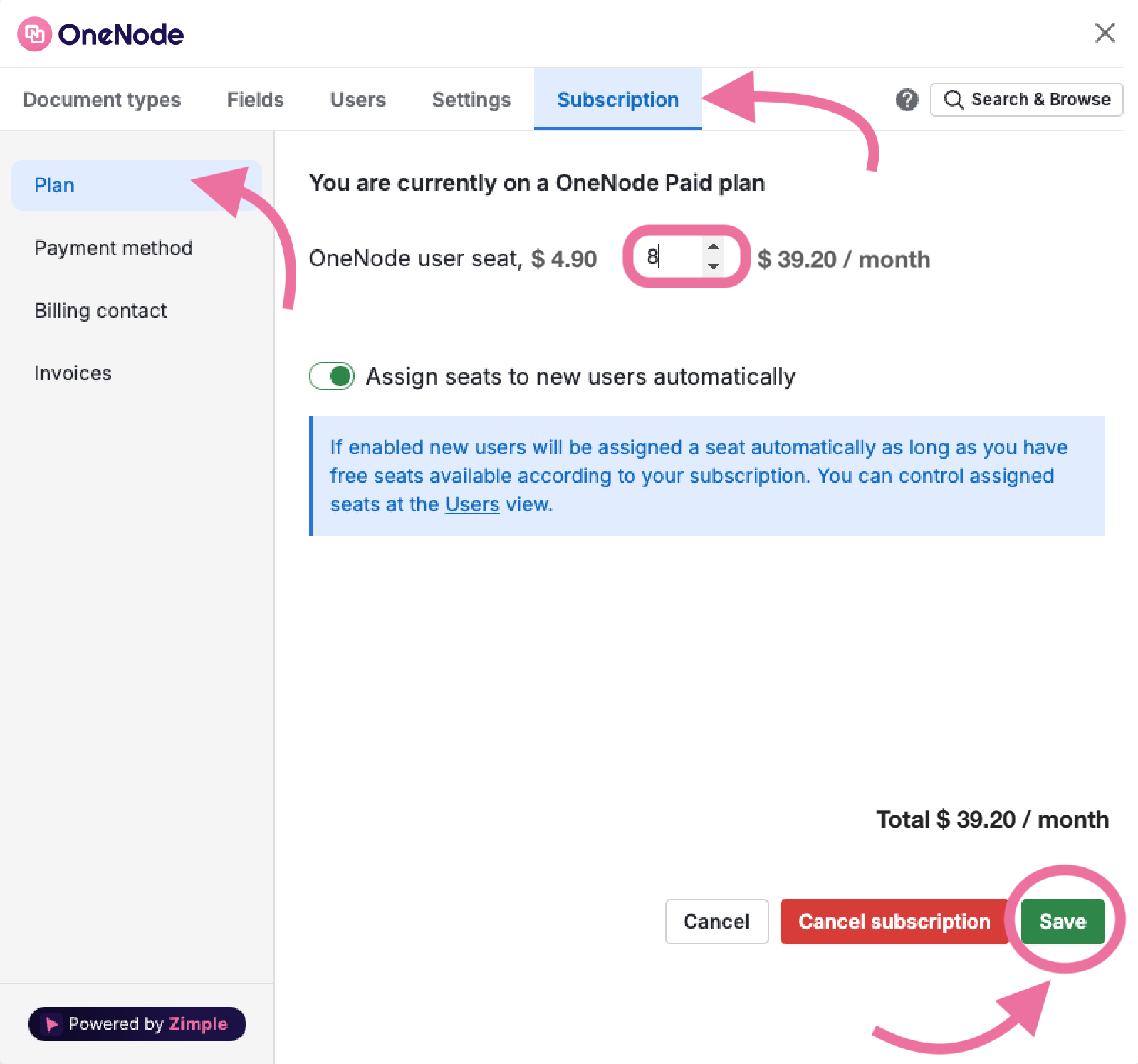Image resolution: width=1138 pixels, height=1064 pixels.
Task: Click the OneNode logo icon
Action: pyautogui.click(x=34, y=34)
